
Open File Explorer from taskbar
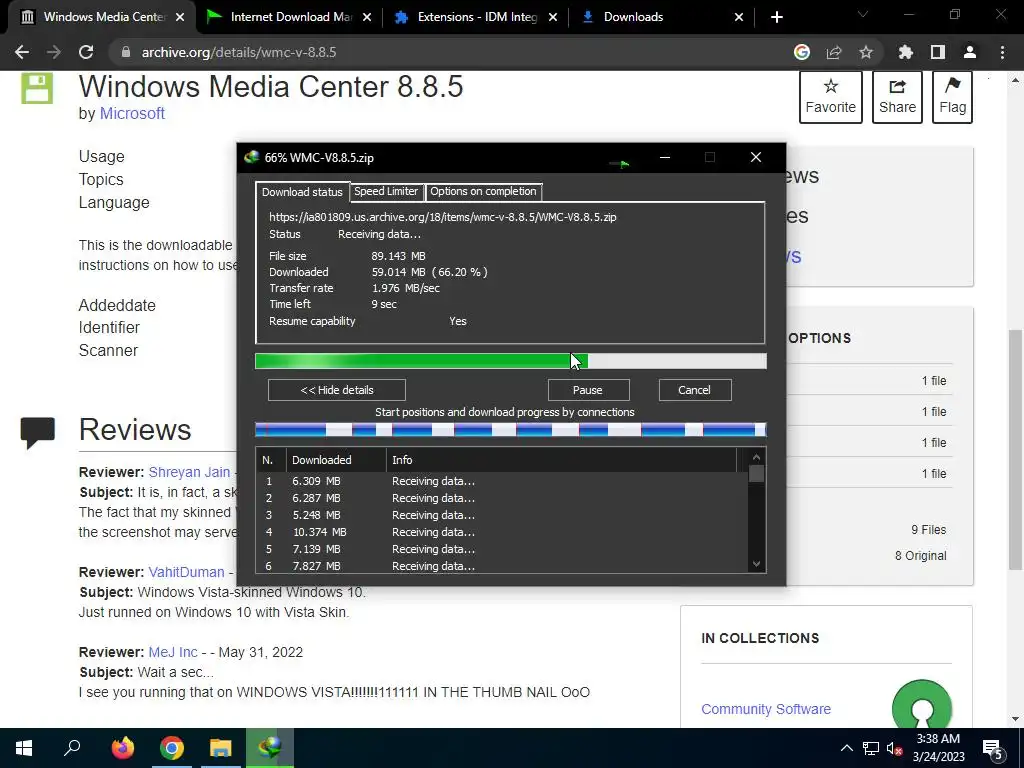[221, 748]
